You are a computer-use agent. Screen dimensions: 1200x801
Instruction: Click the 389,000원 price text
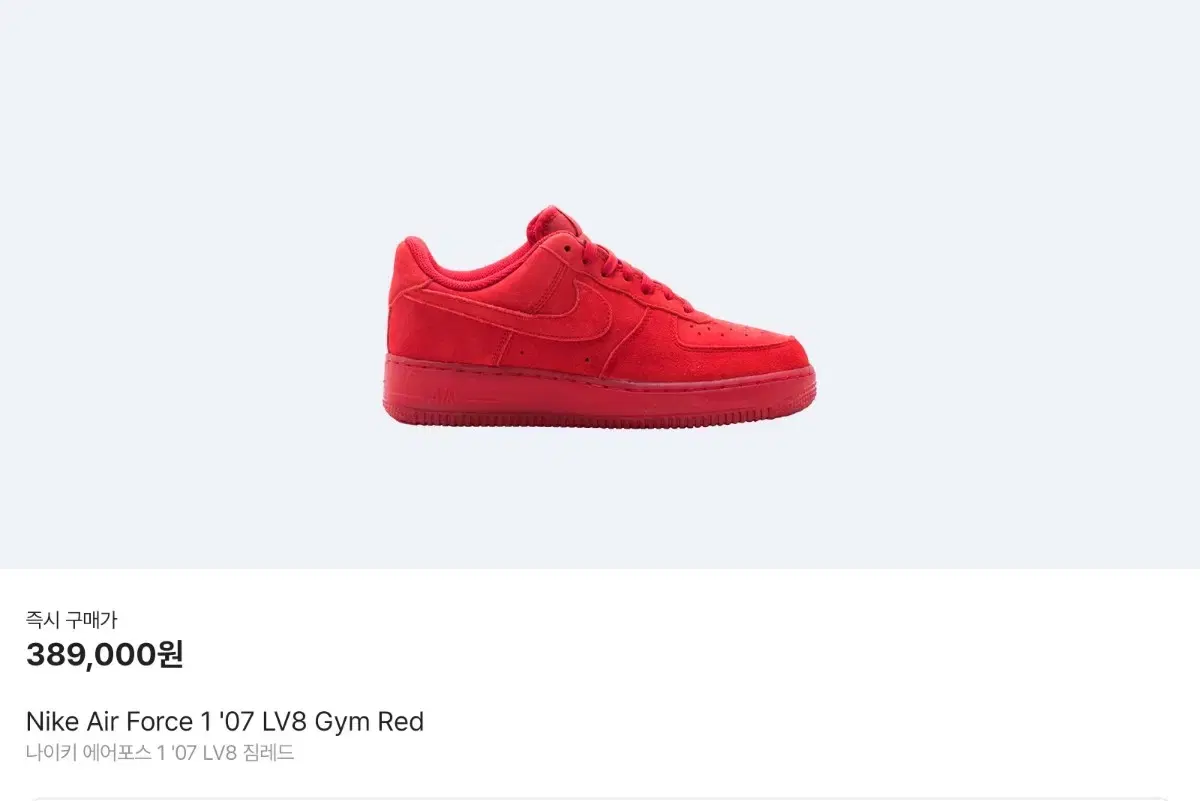click(x=104, y=655)
